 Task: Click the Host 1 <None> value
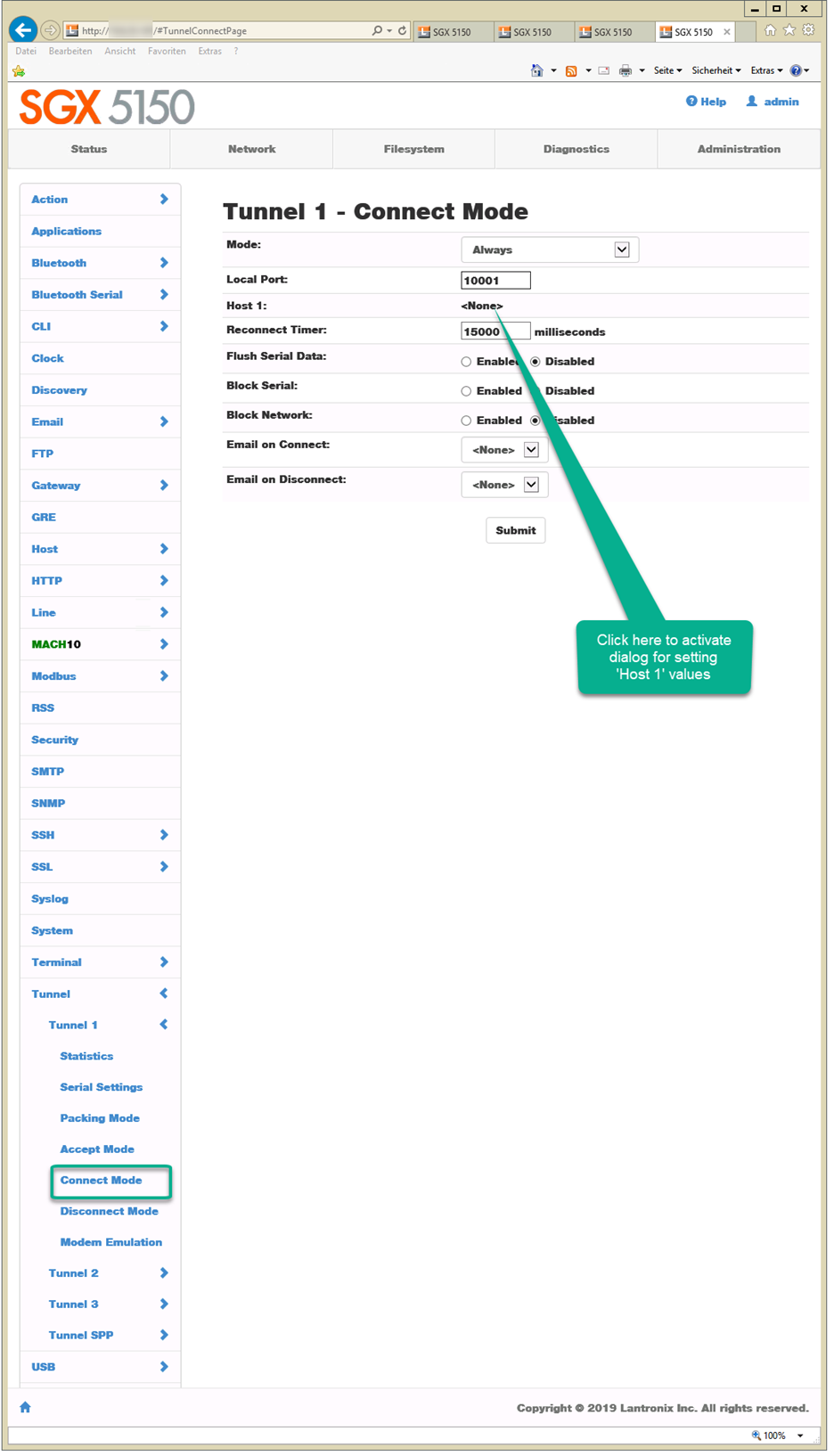(x=482, y=306)
